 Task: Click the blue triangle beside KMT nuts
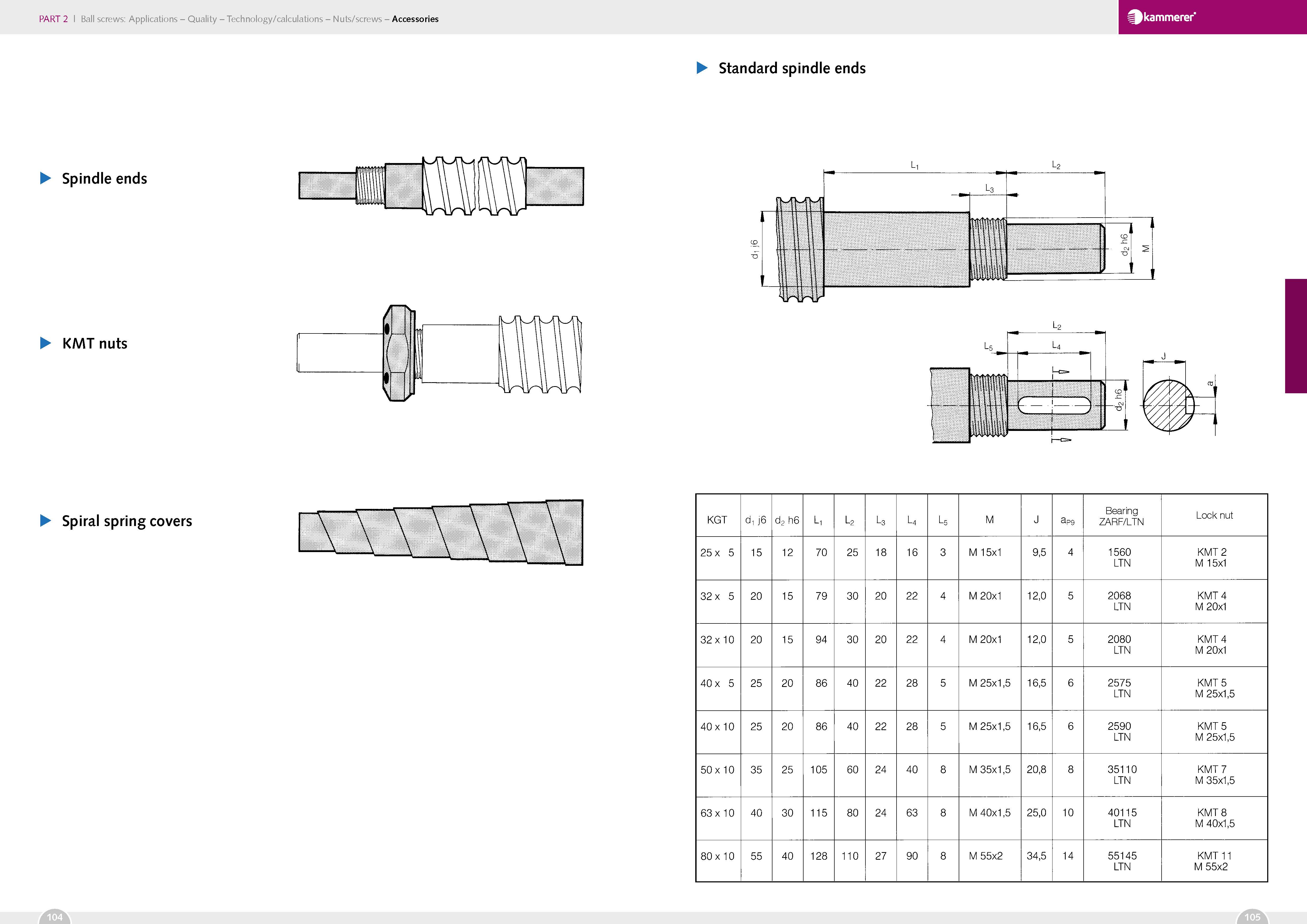(46, 343)
